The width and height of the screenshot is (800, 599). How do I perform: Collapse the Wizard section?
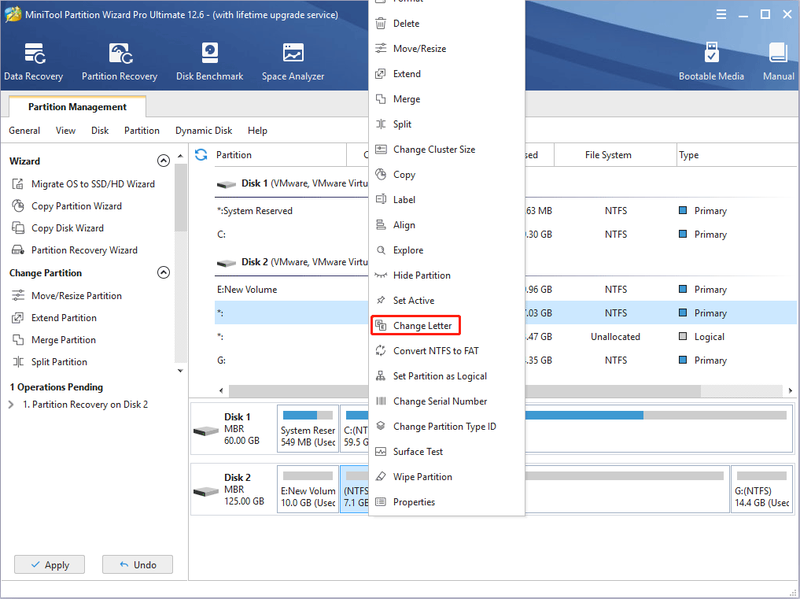tap(163, 161)
